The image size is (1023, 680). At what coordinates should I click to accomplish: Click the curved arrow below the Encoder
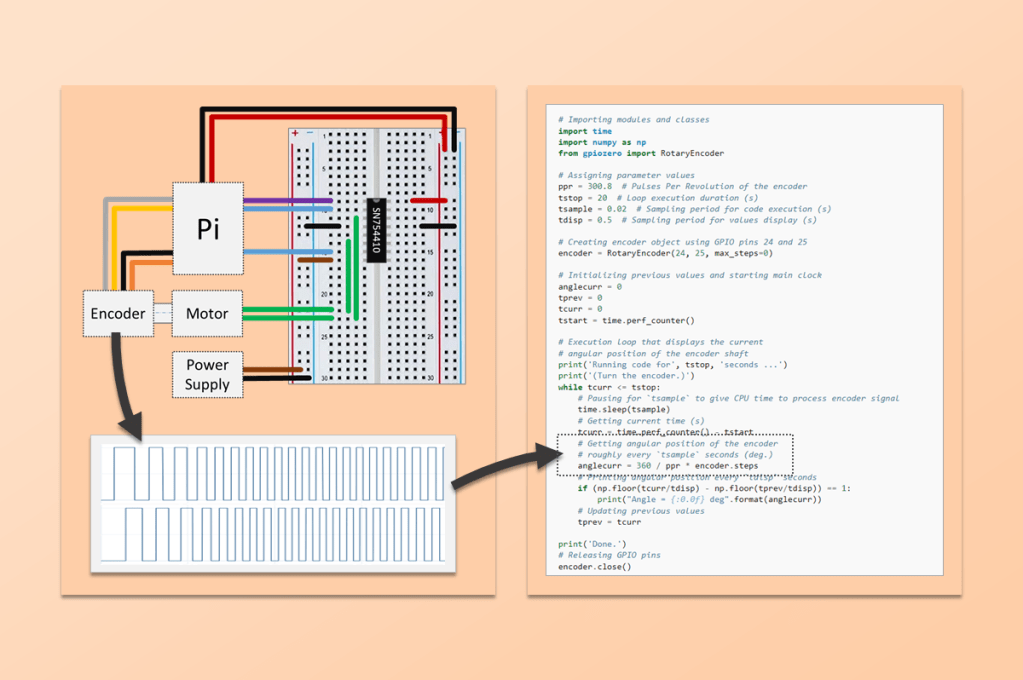(x=124, y=385)
